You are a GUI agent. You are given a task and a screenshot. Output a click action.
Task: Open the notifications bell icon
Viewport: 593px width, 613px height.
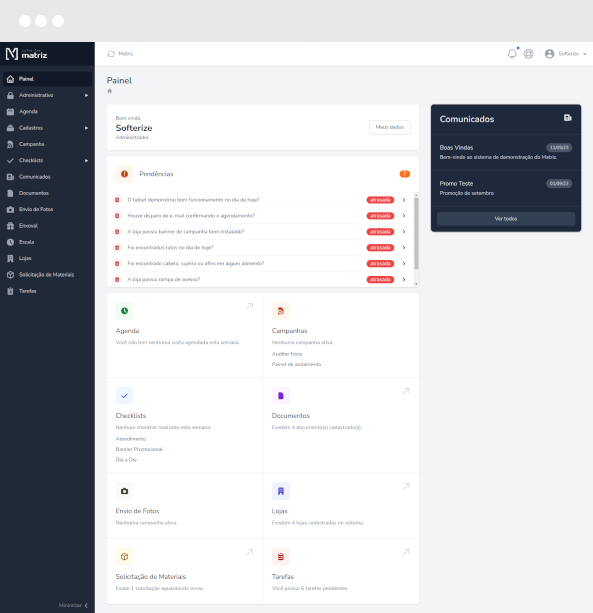click(512, 54)
